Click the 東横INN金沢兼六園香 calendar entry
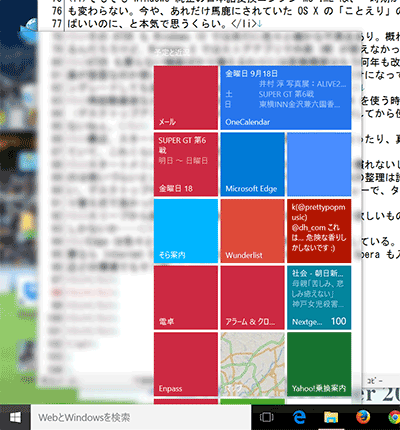Viewport: 400px width, 430px height. [x=299, y=104]
